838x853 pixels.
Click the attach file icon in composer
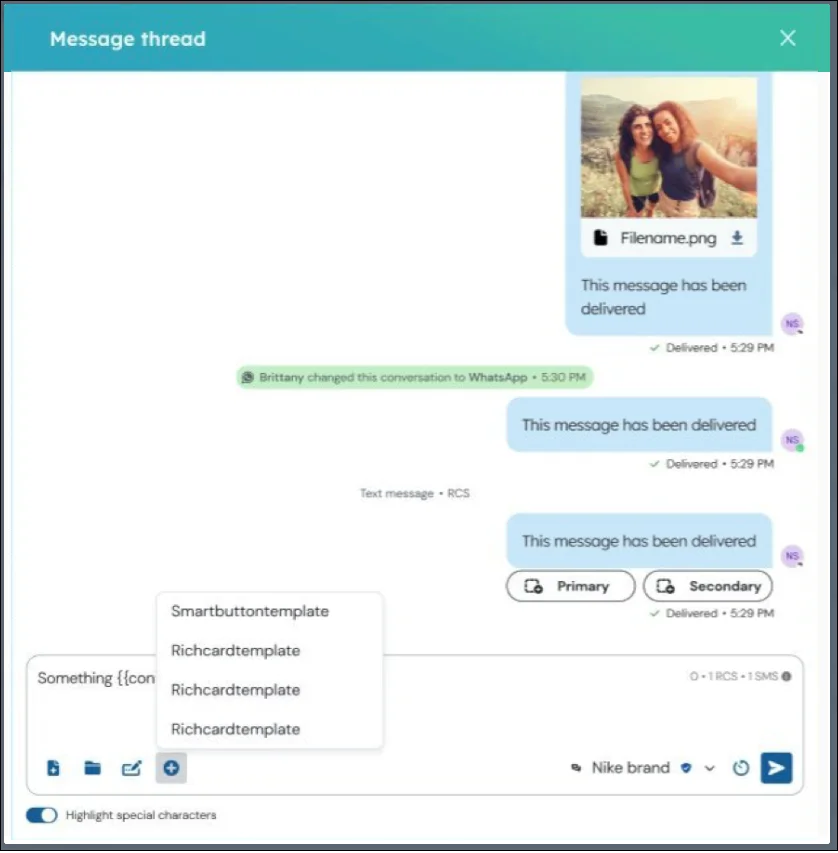tap(54, 768)
